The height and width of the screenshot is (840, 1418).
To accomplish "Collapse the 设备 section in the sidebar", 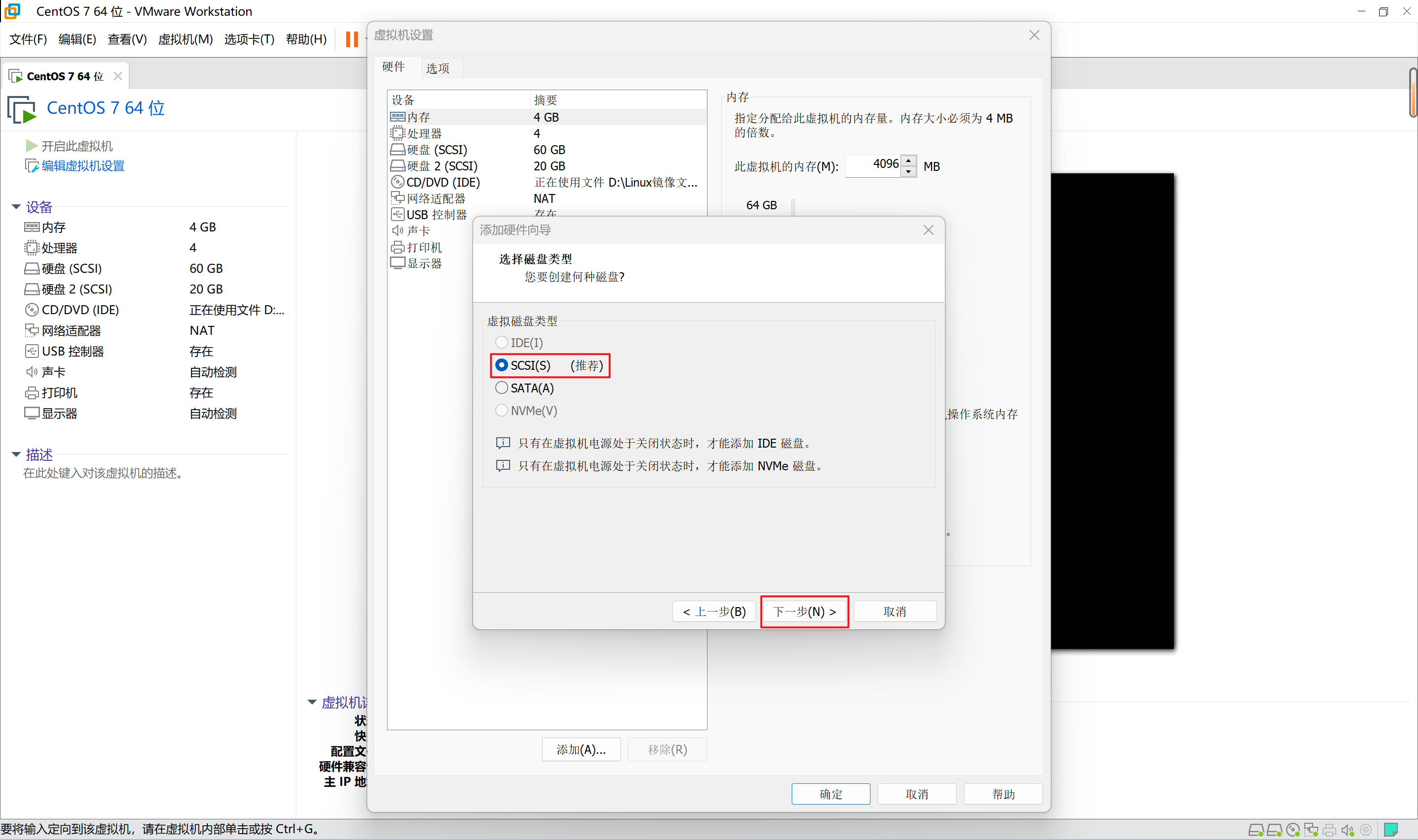I will pyautogui.click(x=16, y=207).
